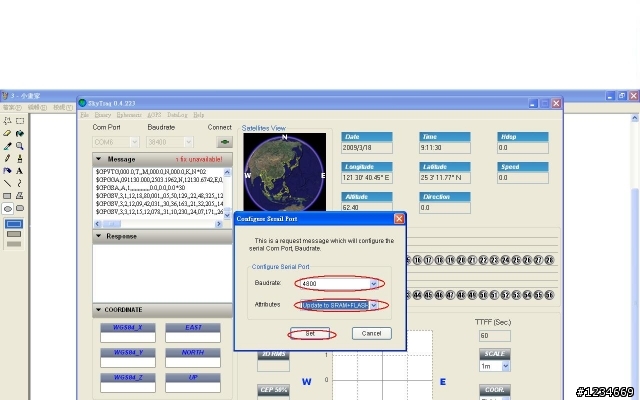Click the Cancel button
Screen dimensions: 640x400
372,333
